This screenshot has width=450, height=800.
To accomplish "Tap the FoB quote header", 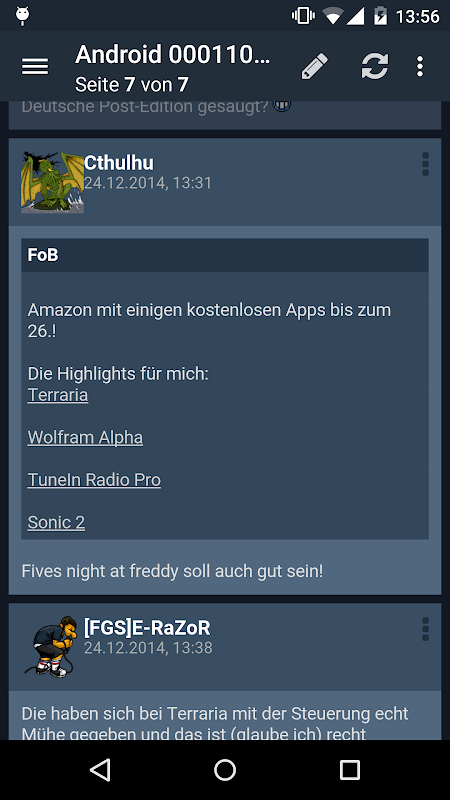I will pos(225,255).
